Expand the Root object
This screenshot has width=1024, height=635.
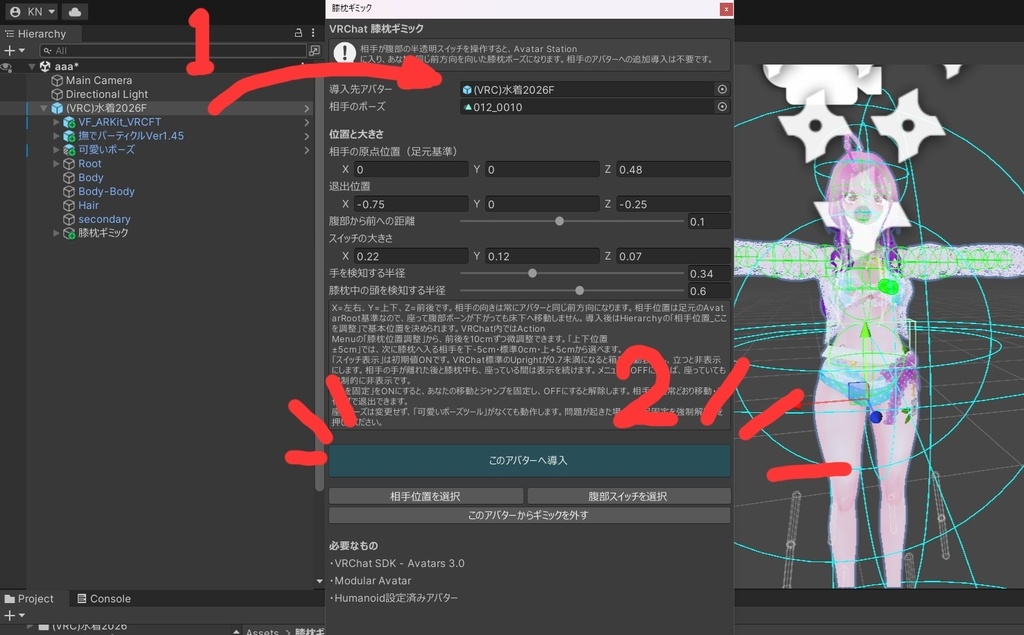pos(56,164)
